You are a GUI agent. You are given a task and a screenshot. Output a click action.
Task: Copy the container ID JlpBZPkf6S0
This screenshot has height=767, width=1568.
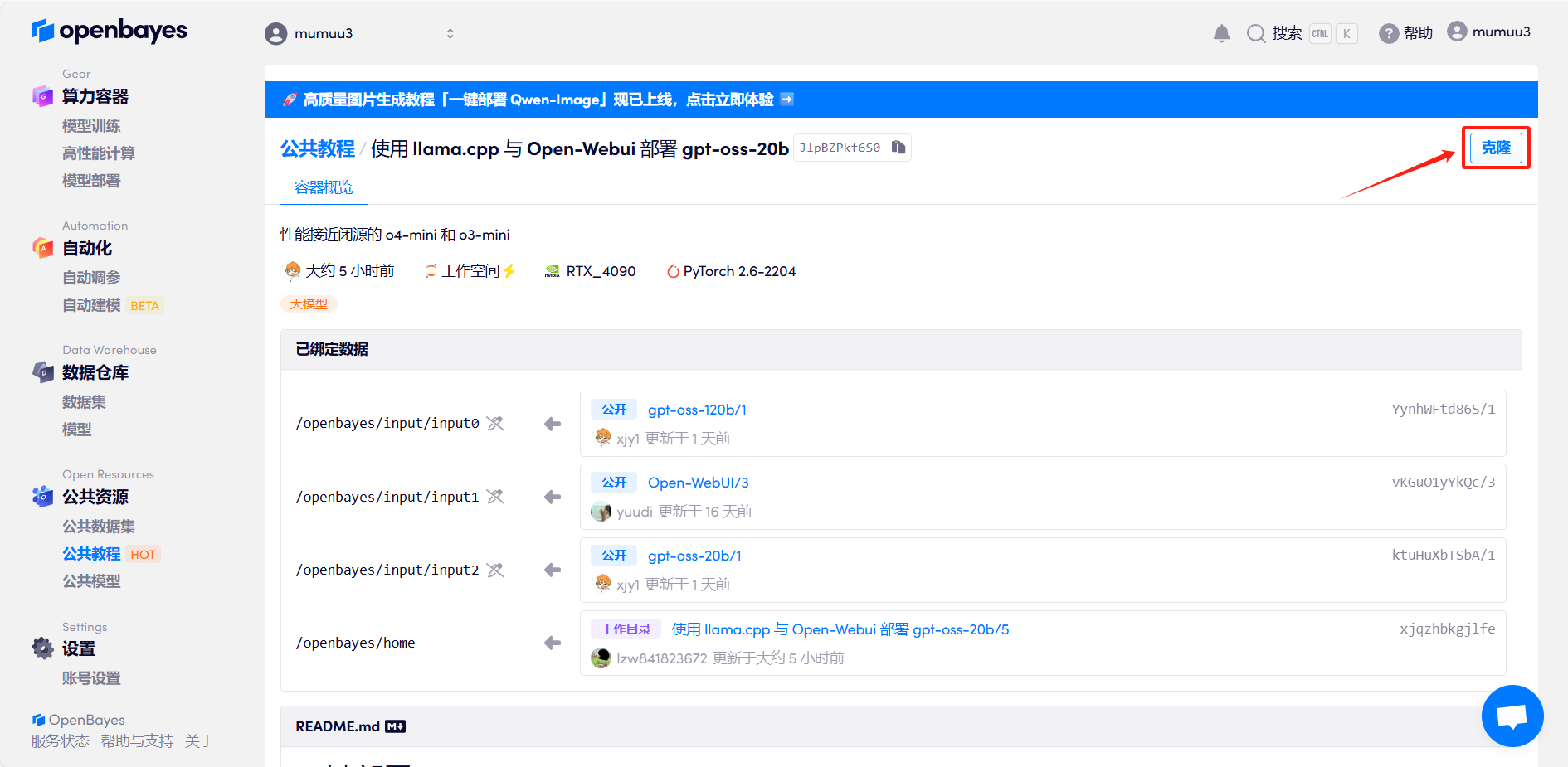coord(898,148)
